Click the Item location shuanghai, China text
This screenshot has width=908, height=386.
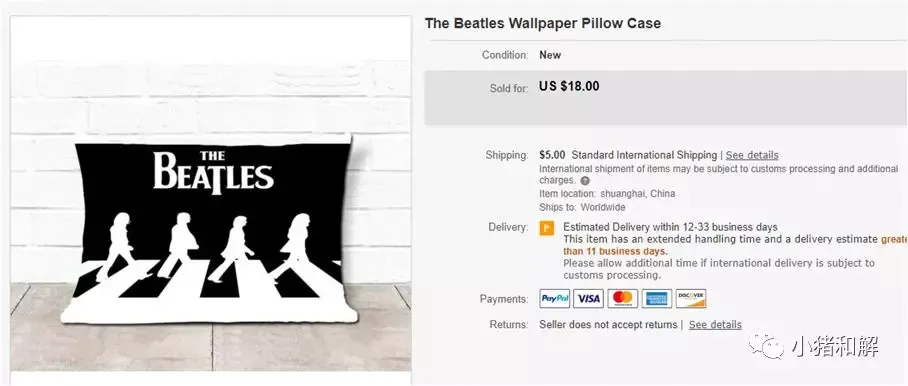click(607, 194)
